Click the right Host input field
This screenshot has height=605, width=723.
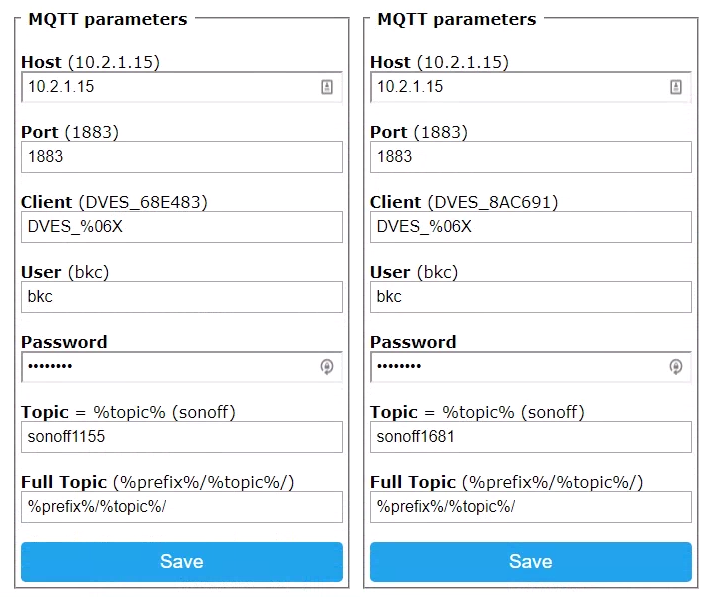518,87
